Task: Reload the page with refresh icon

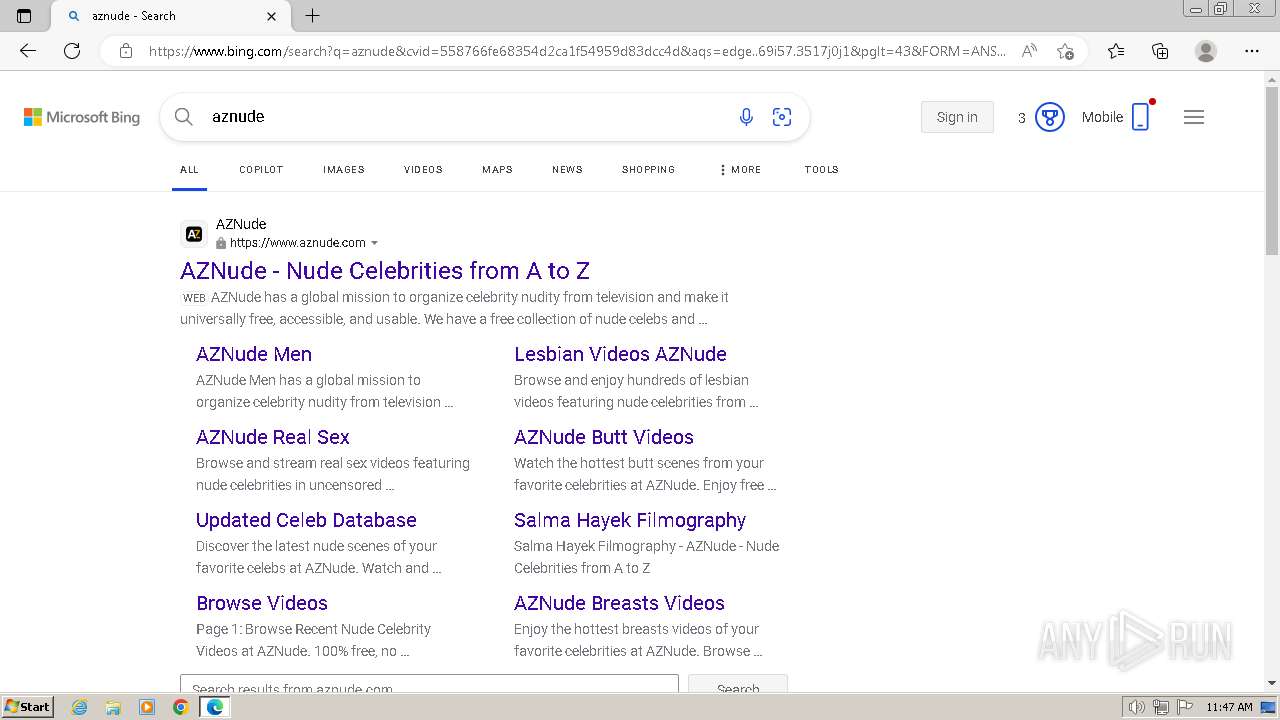Action: click(x=72, y=51)
